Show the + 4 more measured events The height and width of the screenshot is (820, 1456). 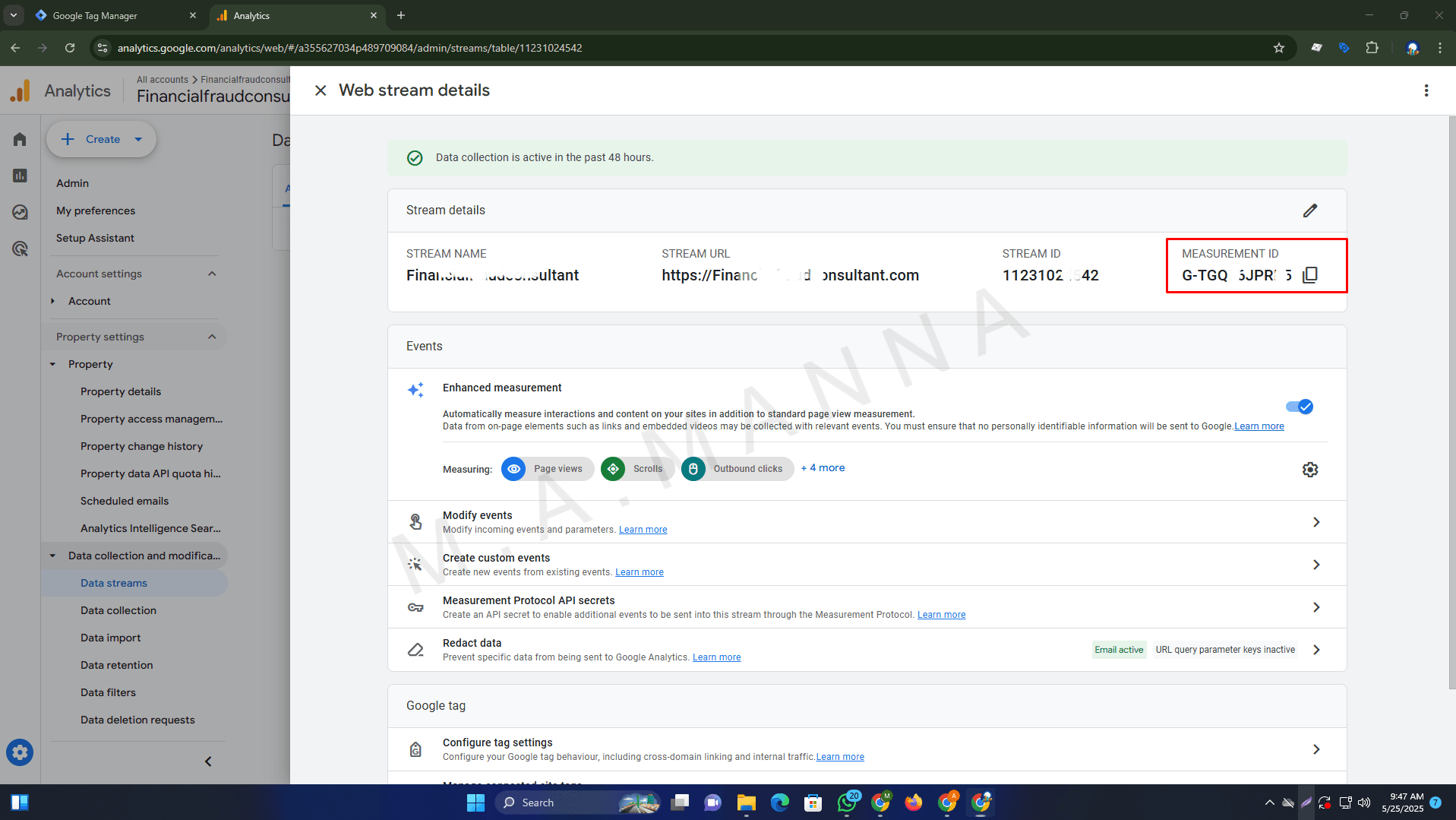[x=823, y=468]
